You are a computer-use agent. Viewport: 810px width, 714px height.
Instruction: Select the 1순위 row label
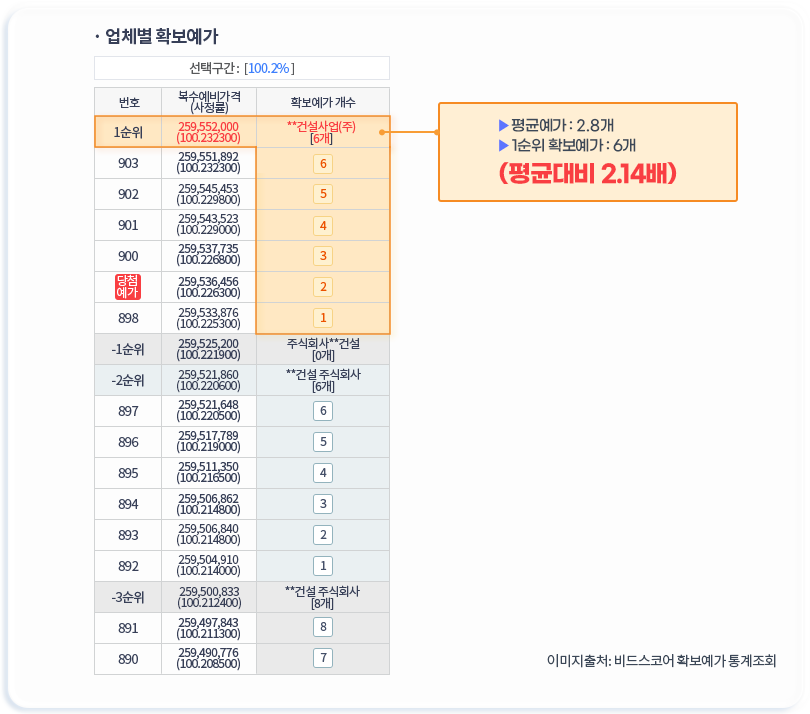coord(128,132)
